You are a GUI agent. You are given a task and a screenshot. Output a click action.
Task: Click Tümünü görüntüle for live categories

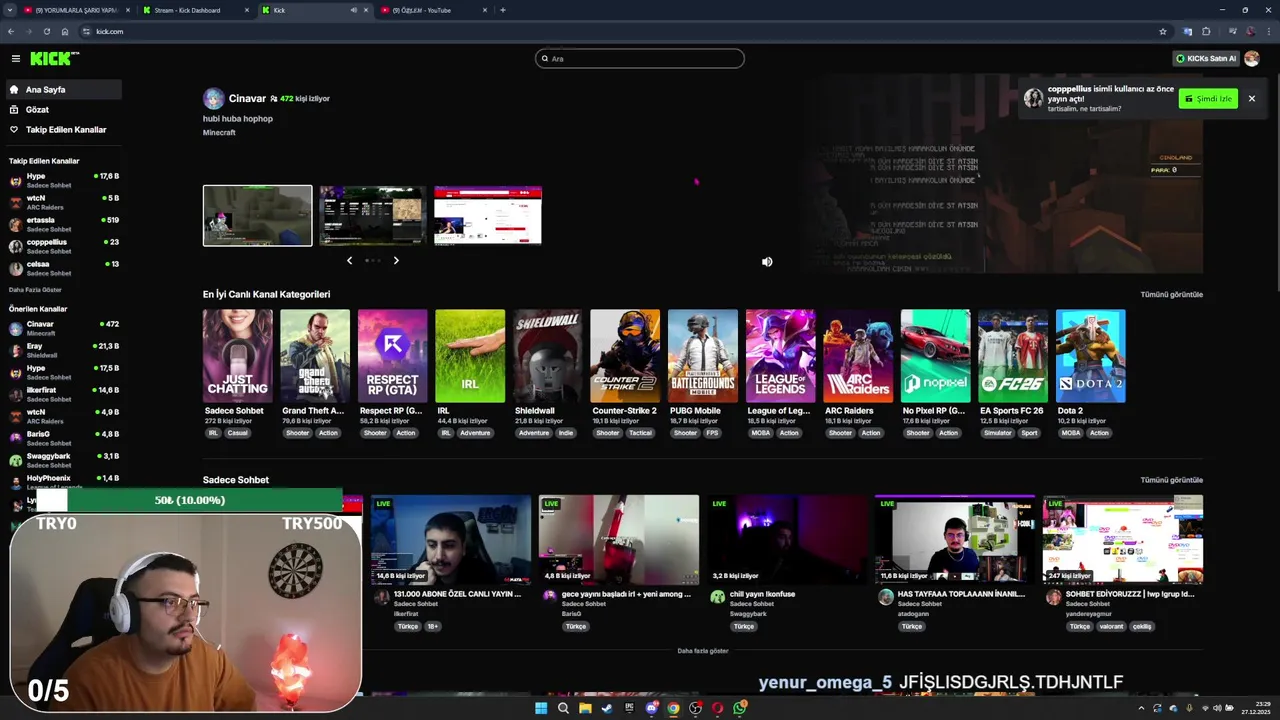click(x=1171, y=295)
